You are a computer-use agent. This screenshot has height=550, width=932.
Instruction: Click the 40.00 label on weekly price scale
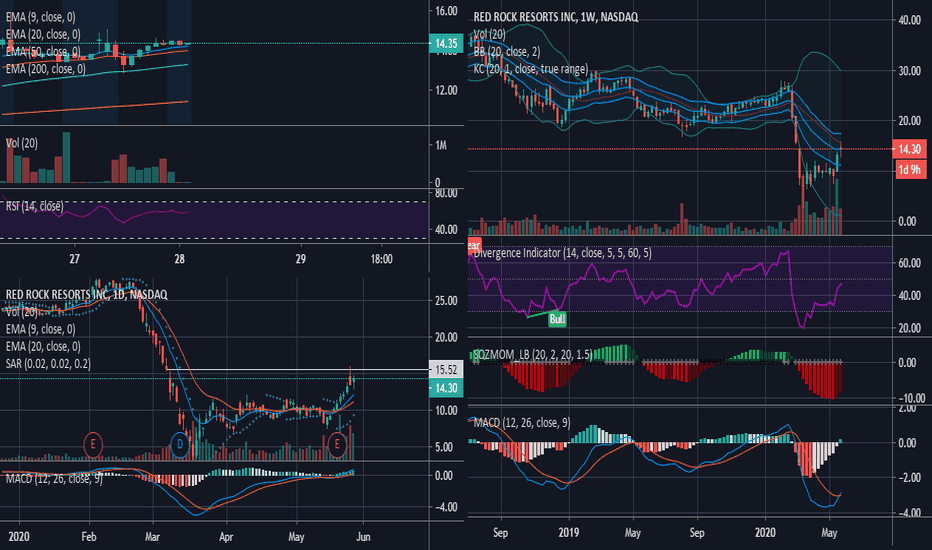[909, 20]
